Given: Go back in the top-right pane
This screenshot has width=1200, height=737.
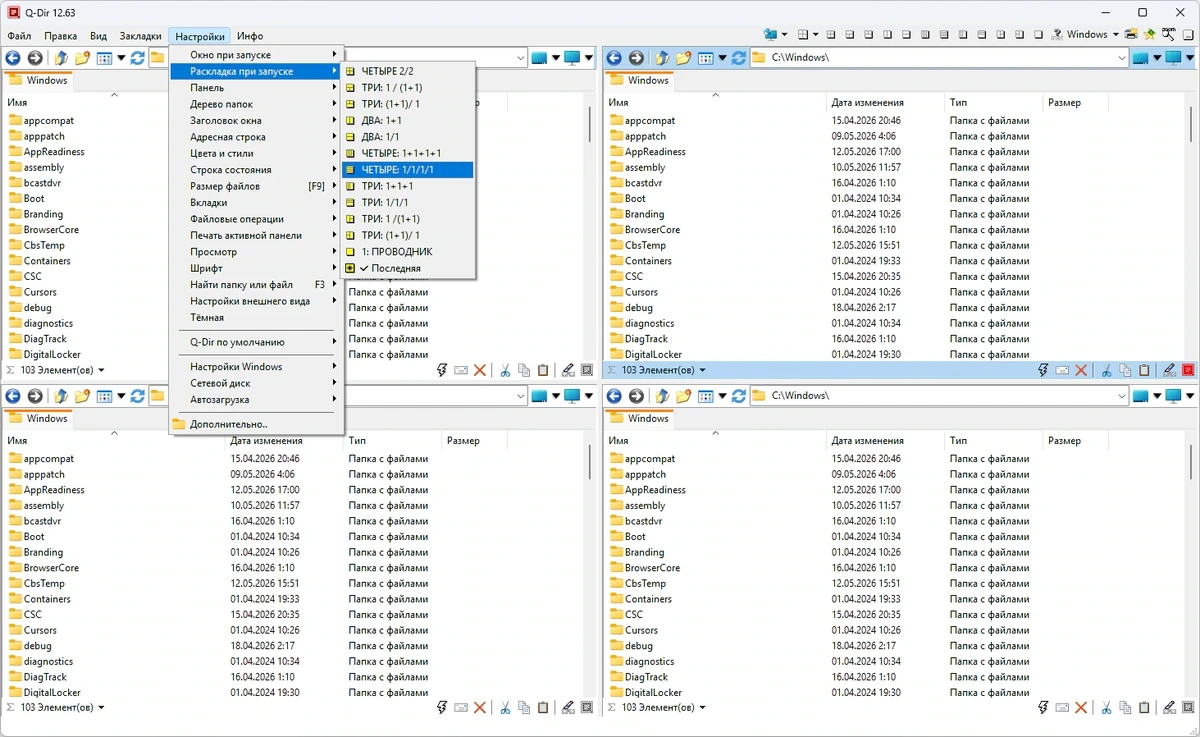Looking at the screenshot, I should [614, 58].
